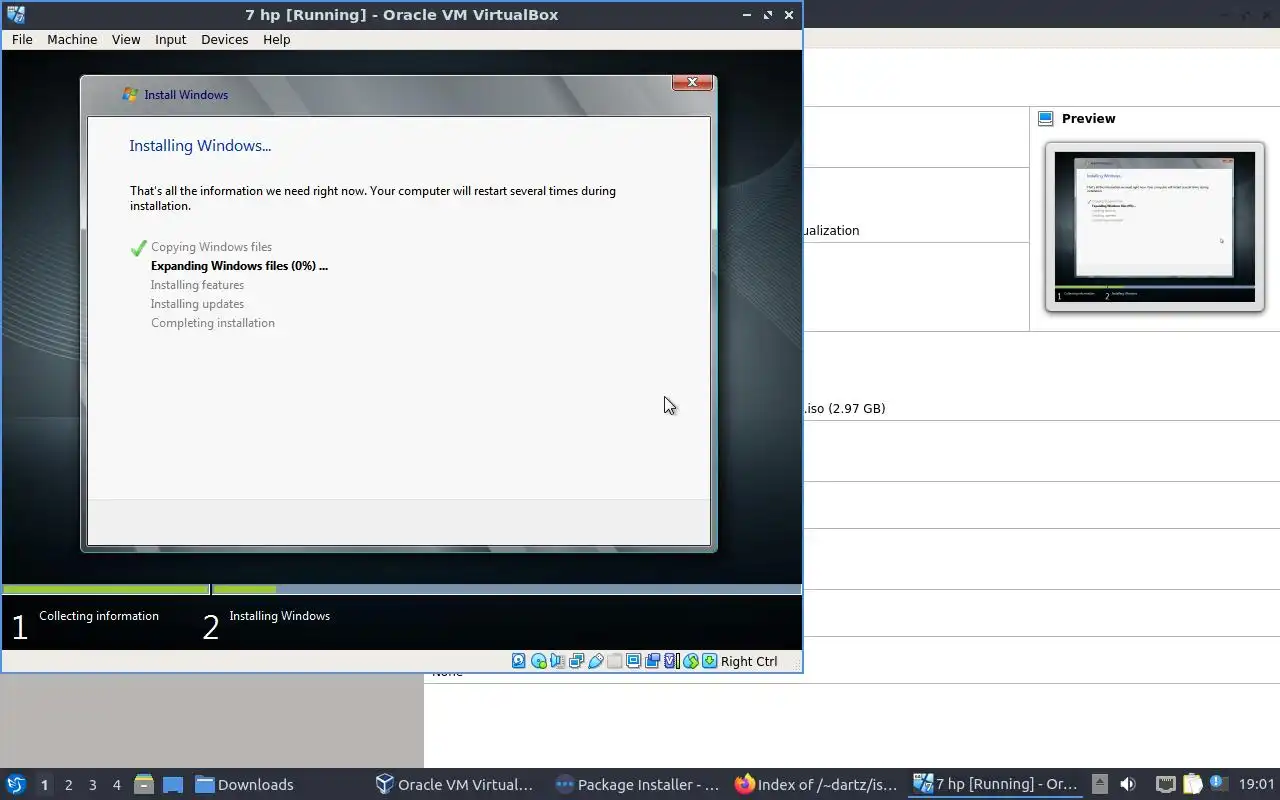The image size is (1280, 800).
Task: Click the Collecting information progress bar
Action: coord(105,589)
